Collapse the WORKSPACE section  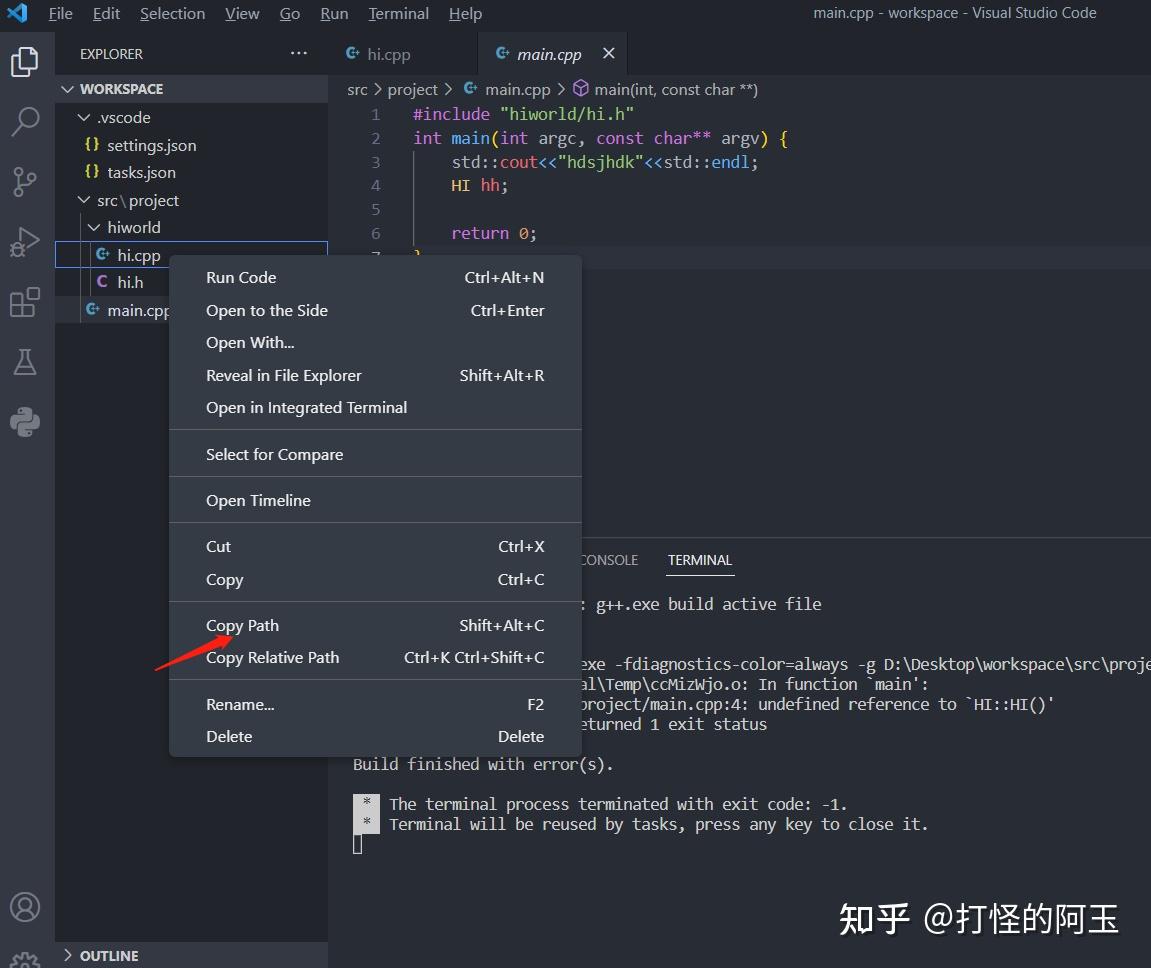pyautogui.click(x=67, y=89)
